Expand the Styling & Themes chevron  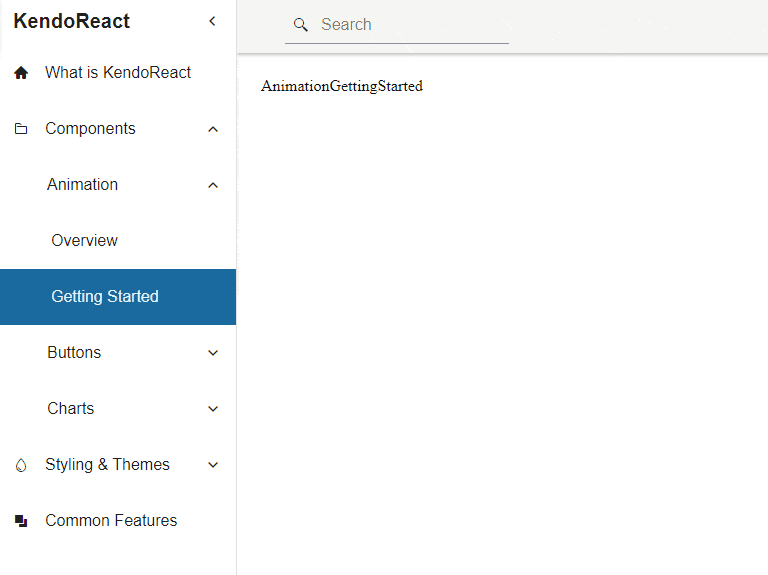pos(213,465)
